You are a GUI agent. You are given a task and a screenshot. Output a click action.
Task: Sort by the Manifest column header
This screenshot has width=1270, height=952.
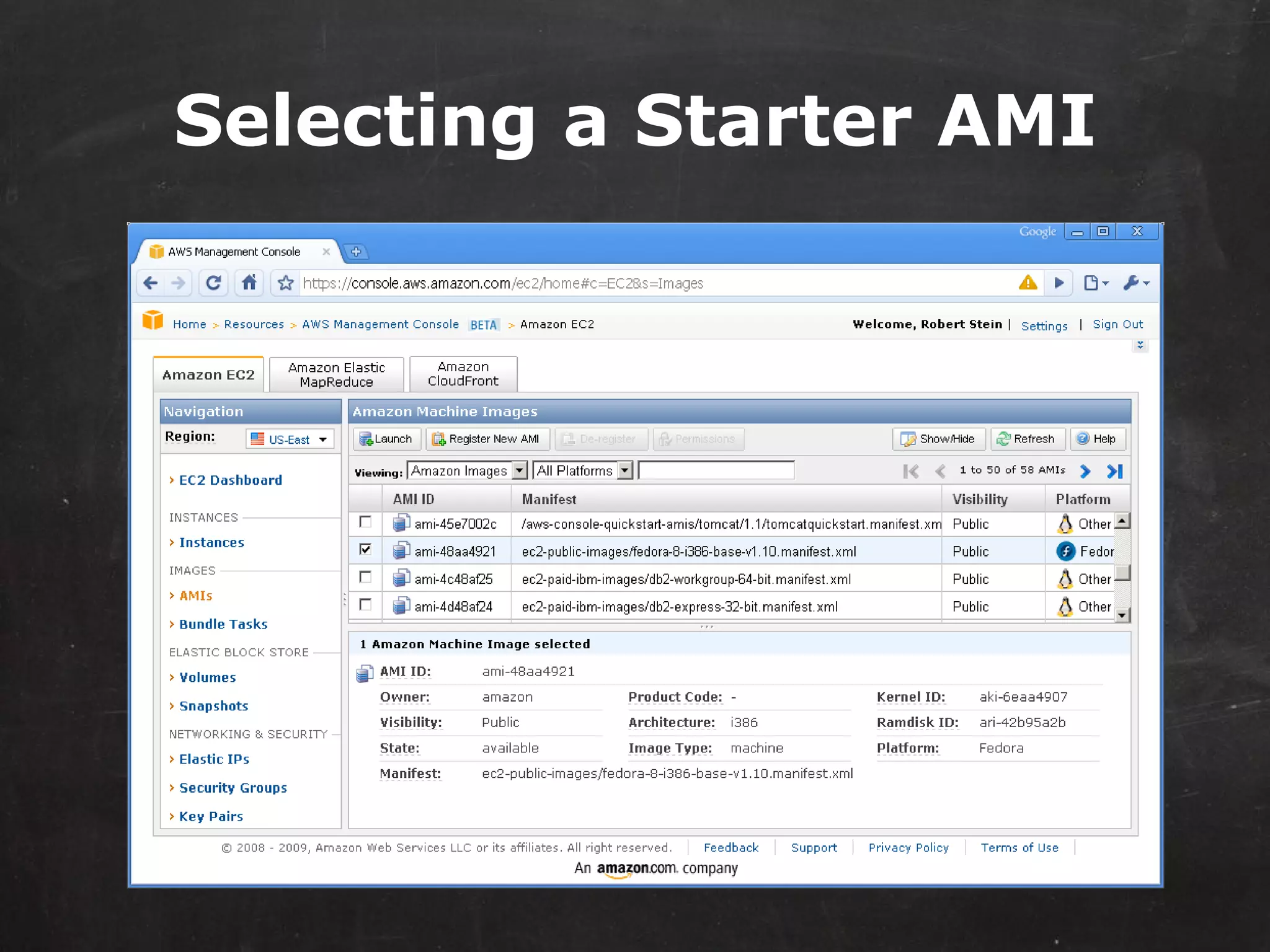coord(726,499)
